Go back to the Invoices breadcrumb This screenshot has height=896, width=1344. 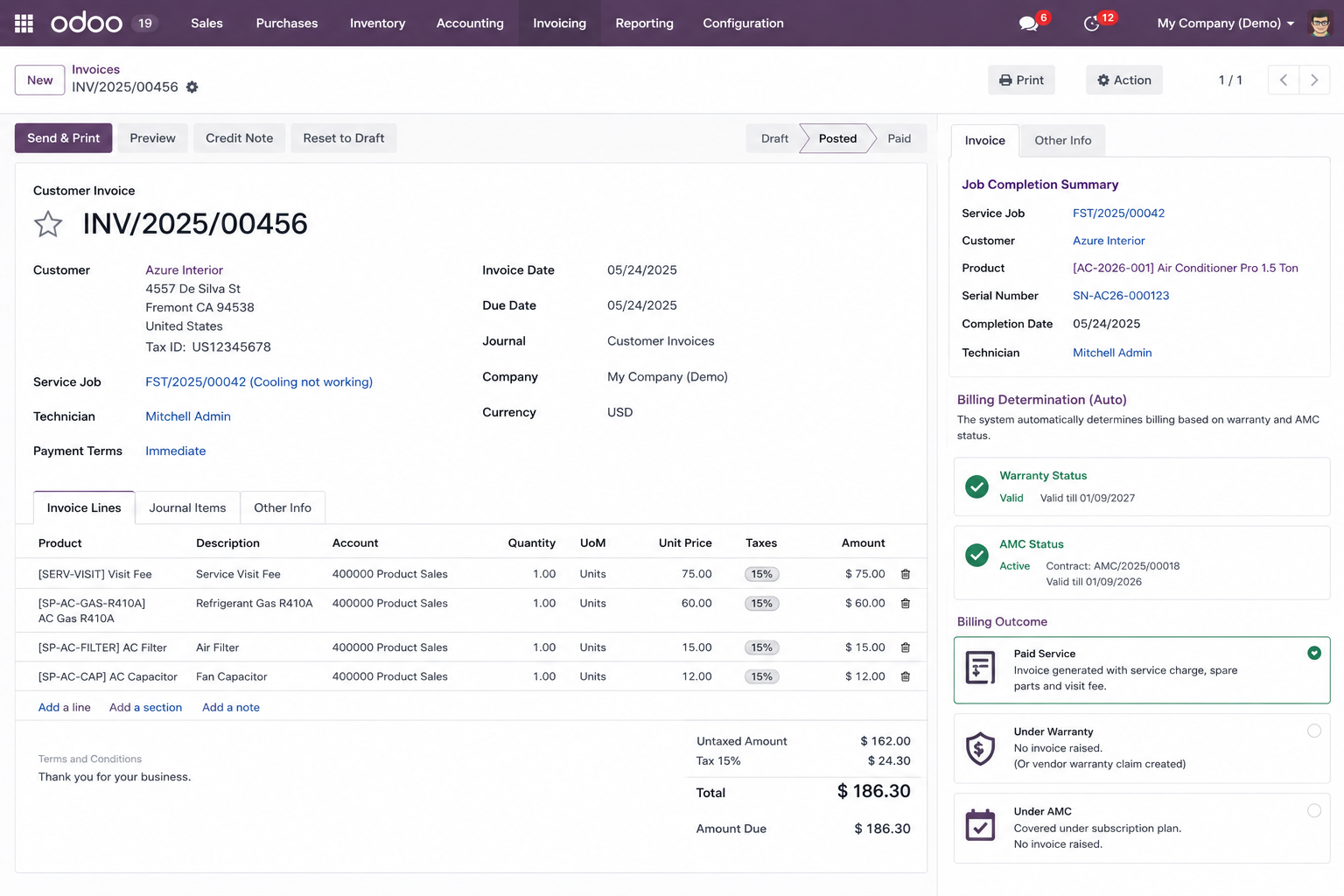tap(95, 69)
